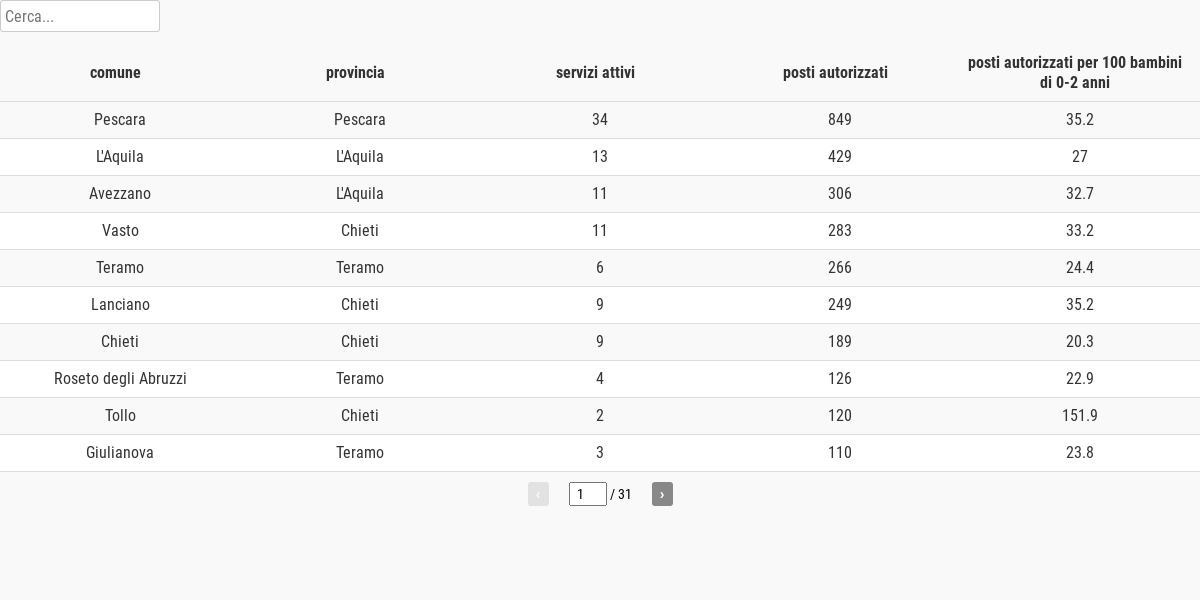Click the page number input box
This screenshot has height=600, width=1200.
pos(587,494)
